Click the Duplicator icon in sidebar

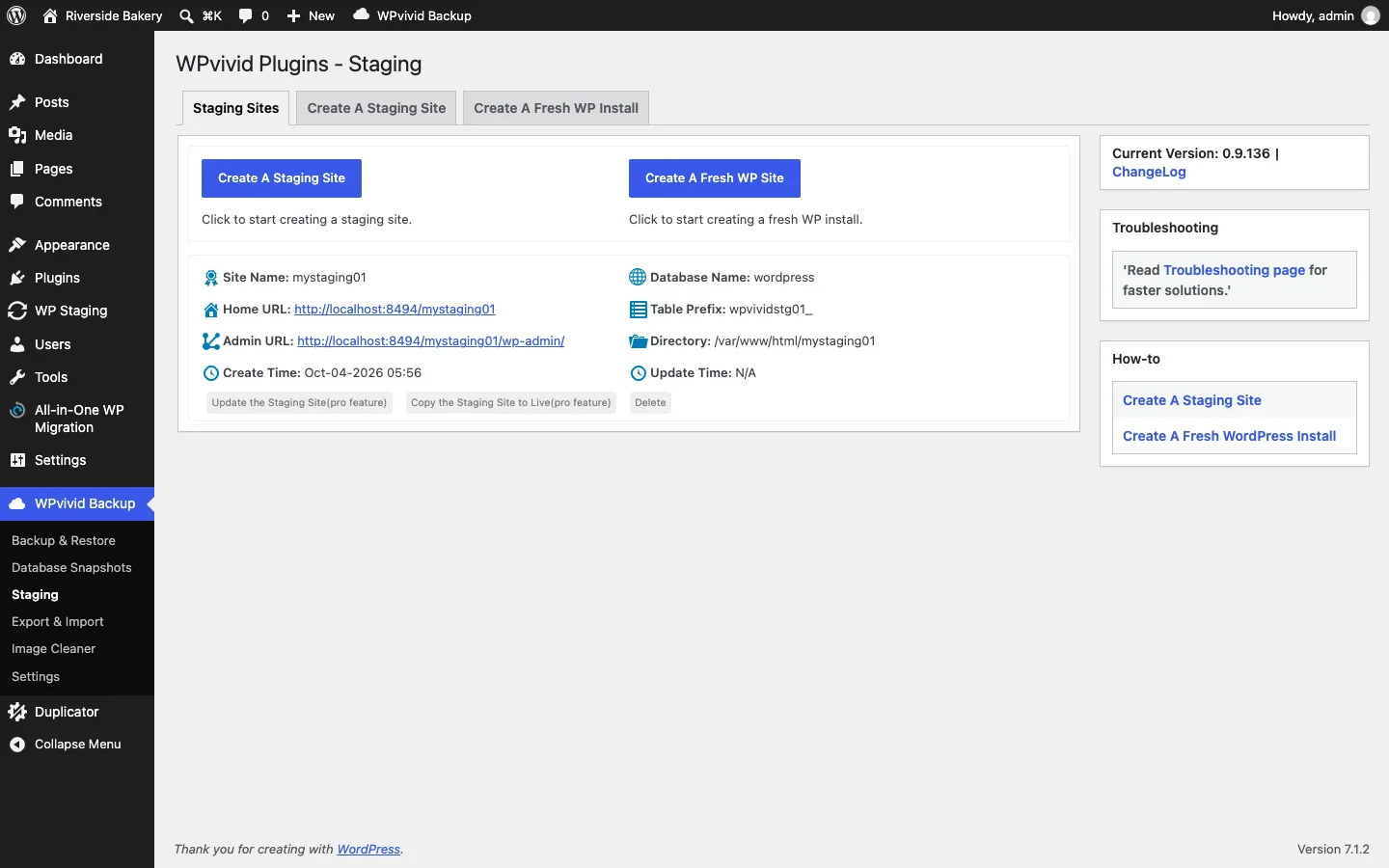click(x=17, y=712)
